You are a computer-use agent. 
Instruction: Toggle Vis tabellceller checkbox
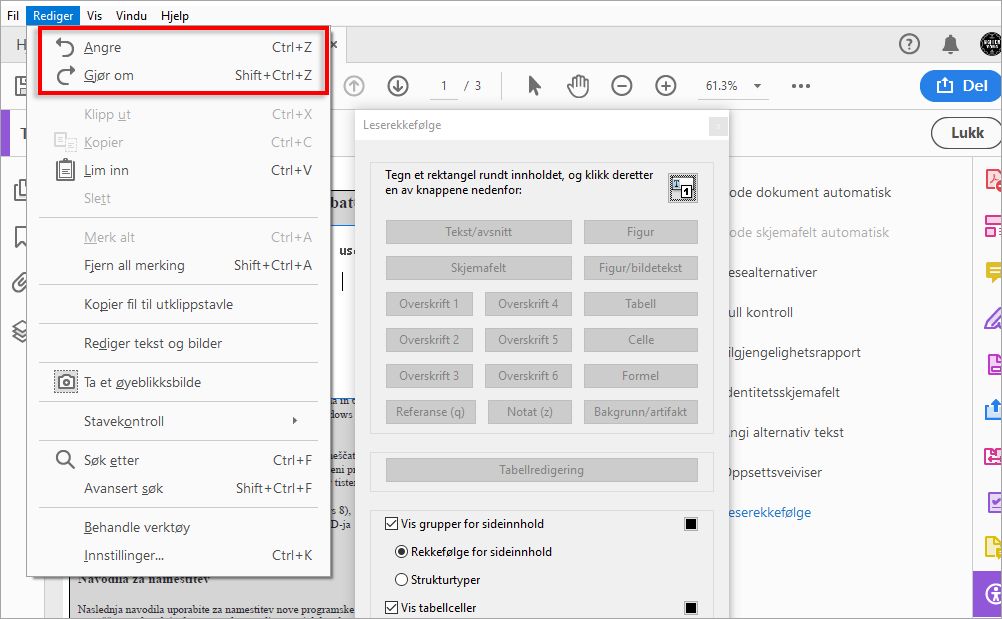[391, 608]
